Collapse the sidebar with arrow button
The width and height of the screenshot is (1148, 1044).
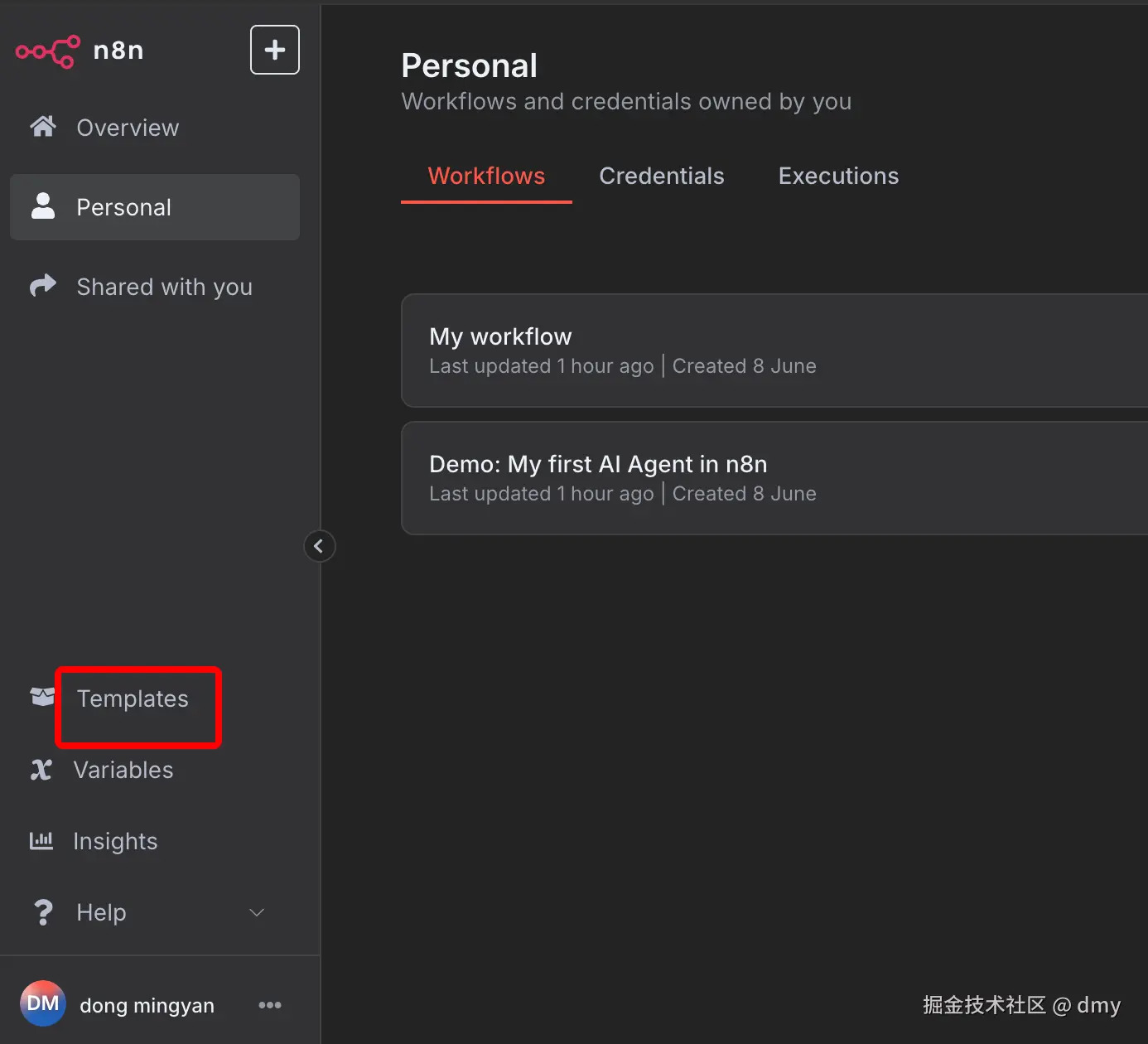coord(319,546)
